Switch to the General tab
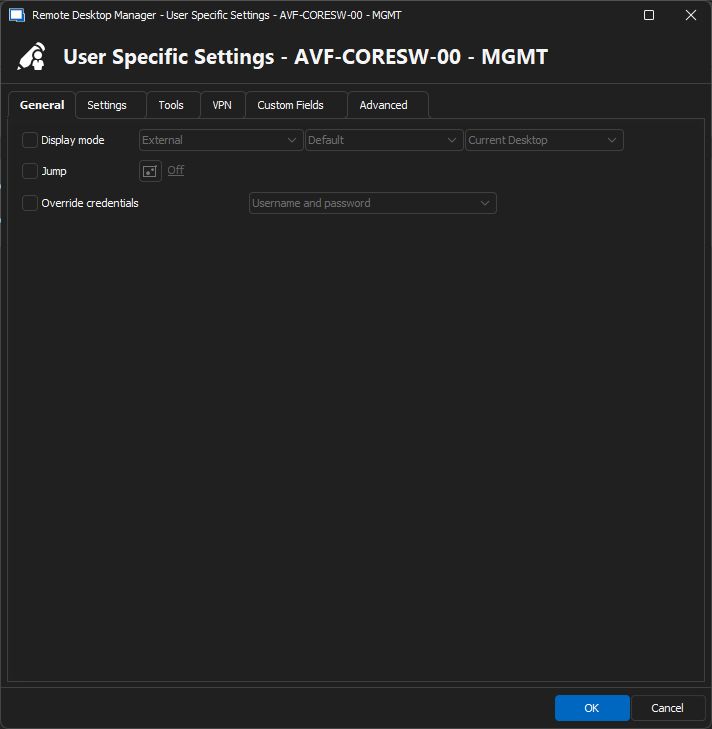 [42, 105]
